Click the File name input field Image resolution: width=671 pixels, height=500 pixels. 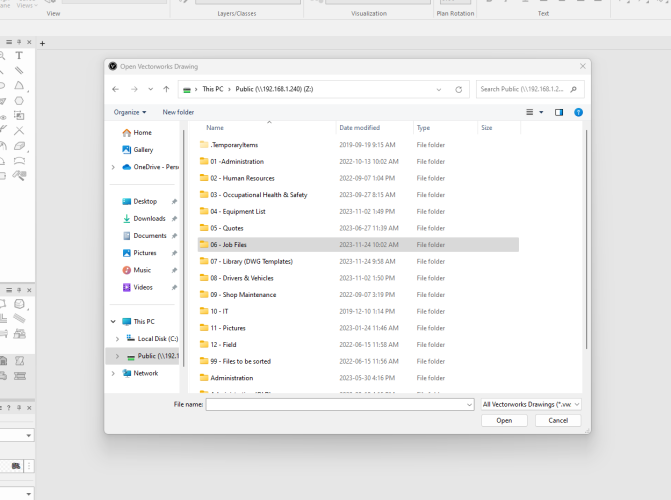[339, 404]
